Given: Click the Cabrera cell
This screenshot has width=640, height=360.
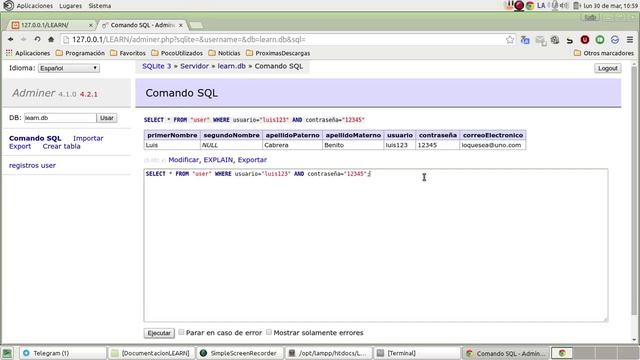Looking at the screenshot, I should pyautogui.click(x=292, y=145).
